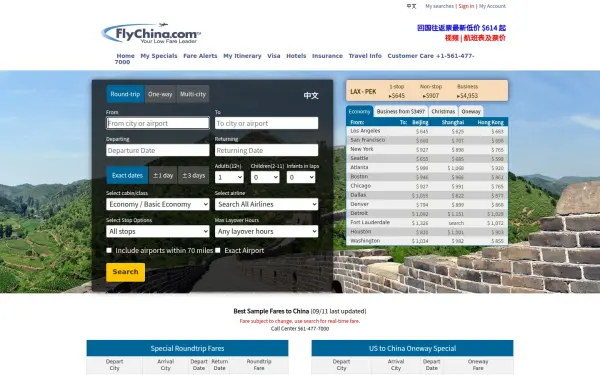This screenshot has height=375, width=600.
Task: Open the Economy fares tab
Action: [359, 111]
